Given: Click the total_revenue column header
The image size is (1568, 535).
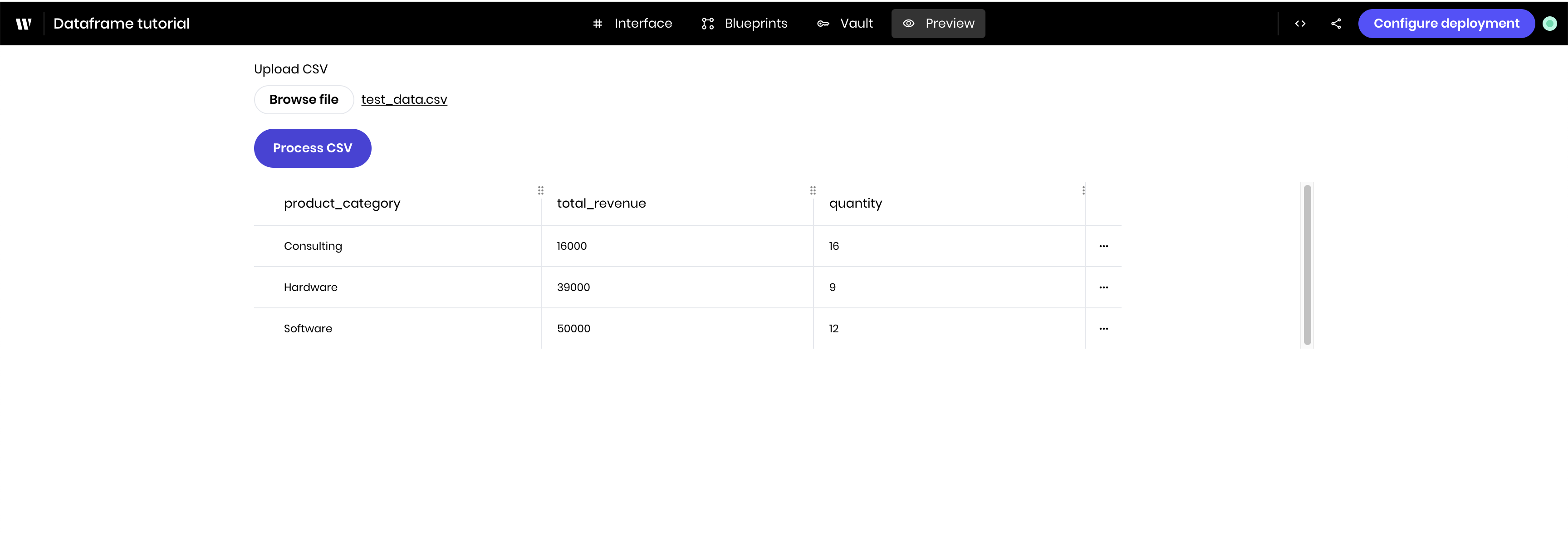Looking at the screenshot, I should tap(602, 204).
